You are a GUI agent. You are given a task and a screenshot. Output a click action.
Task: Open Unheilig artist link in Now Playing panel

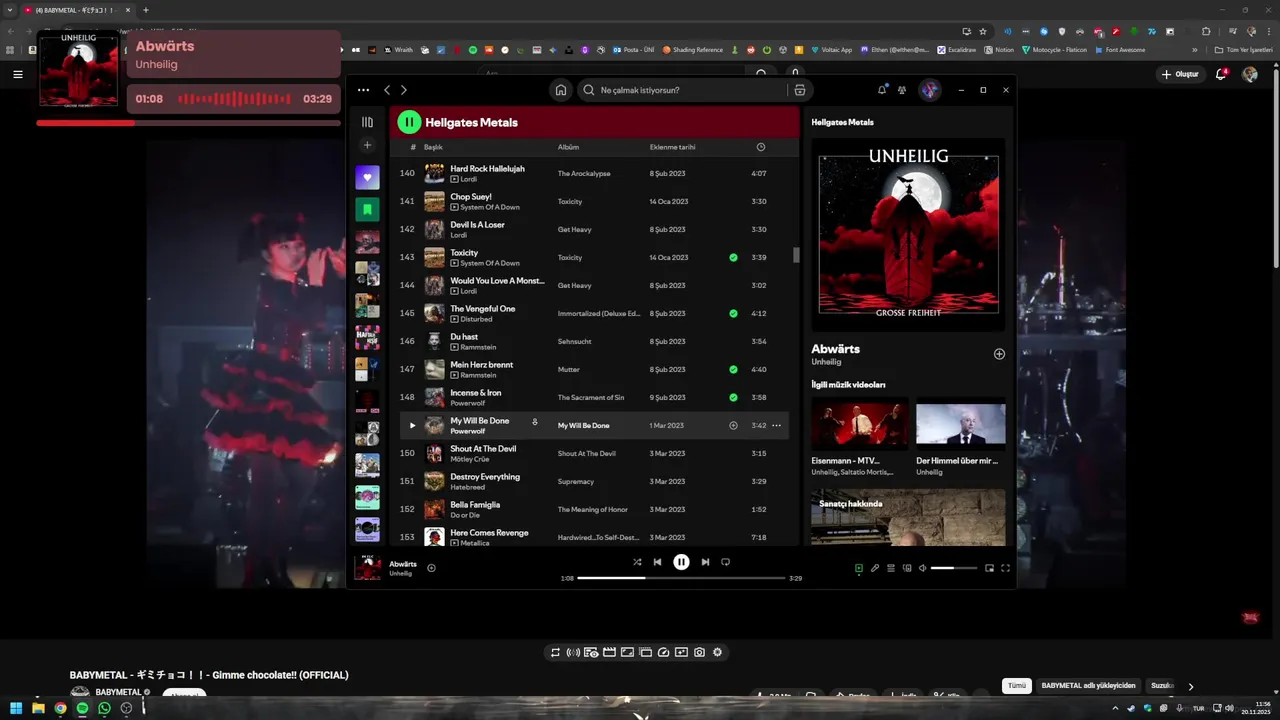[x=826, y=362]
